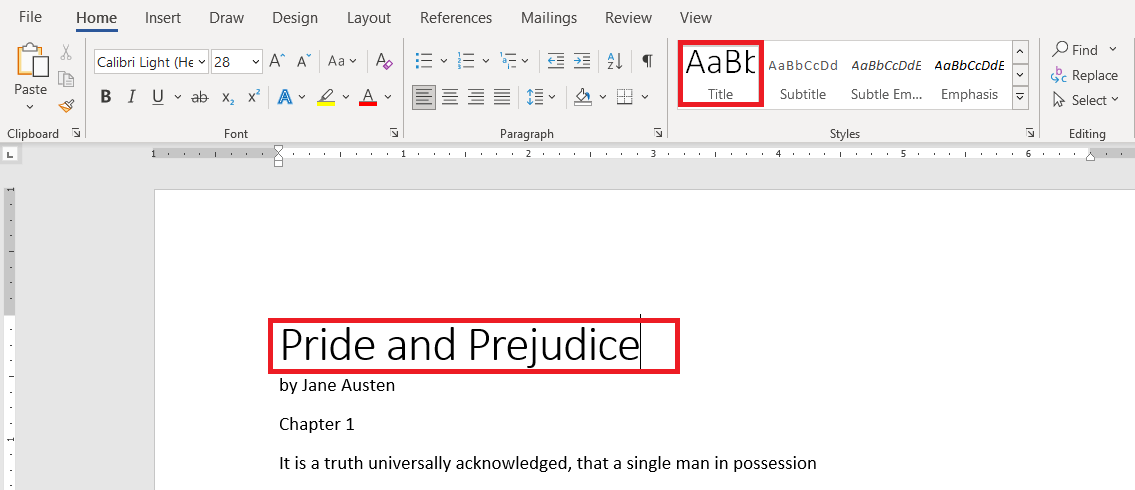Click the 'by Jane Austen' line
The image size is (1135, 490).
337,385
